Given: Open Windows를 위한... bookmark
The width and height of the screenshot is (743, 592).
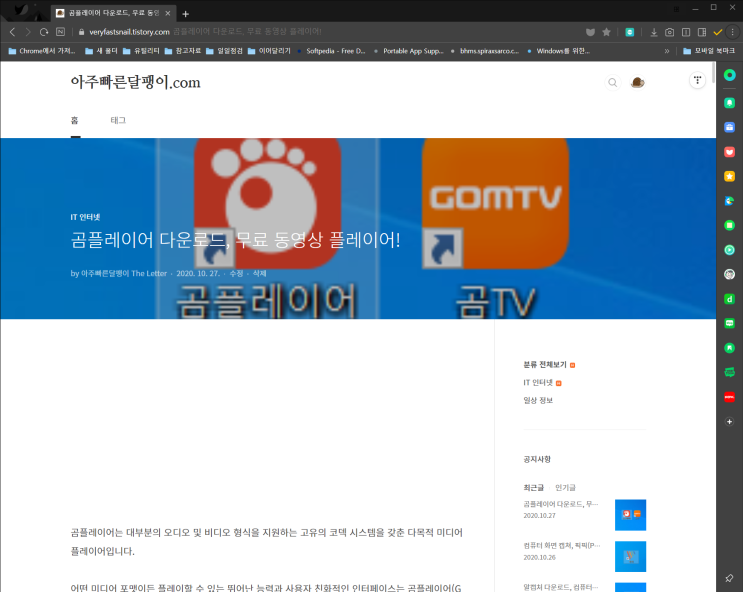Looking at the screenshot, I should pyautogui.click(x=558, y=51).
